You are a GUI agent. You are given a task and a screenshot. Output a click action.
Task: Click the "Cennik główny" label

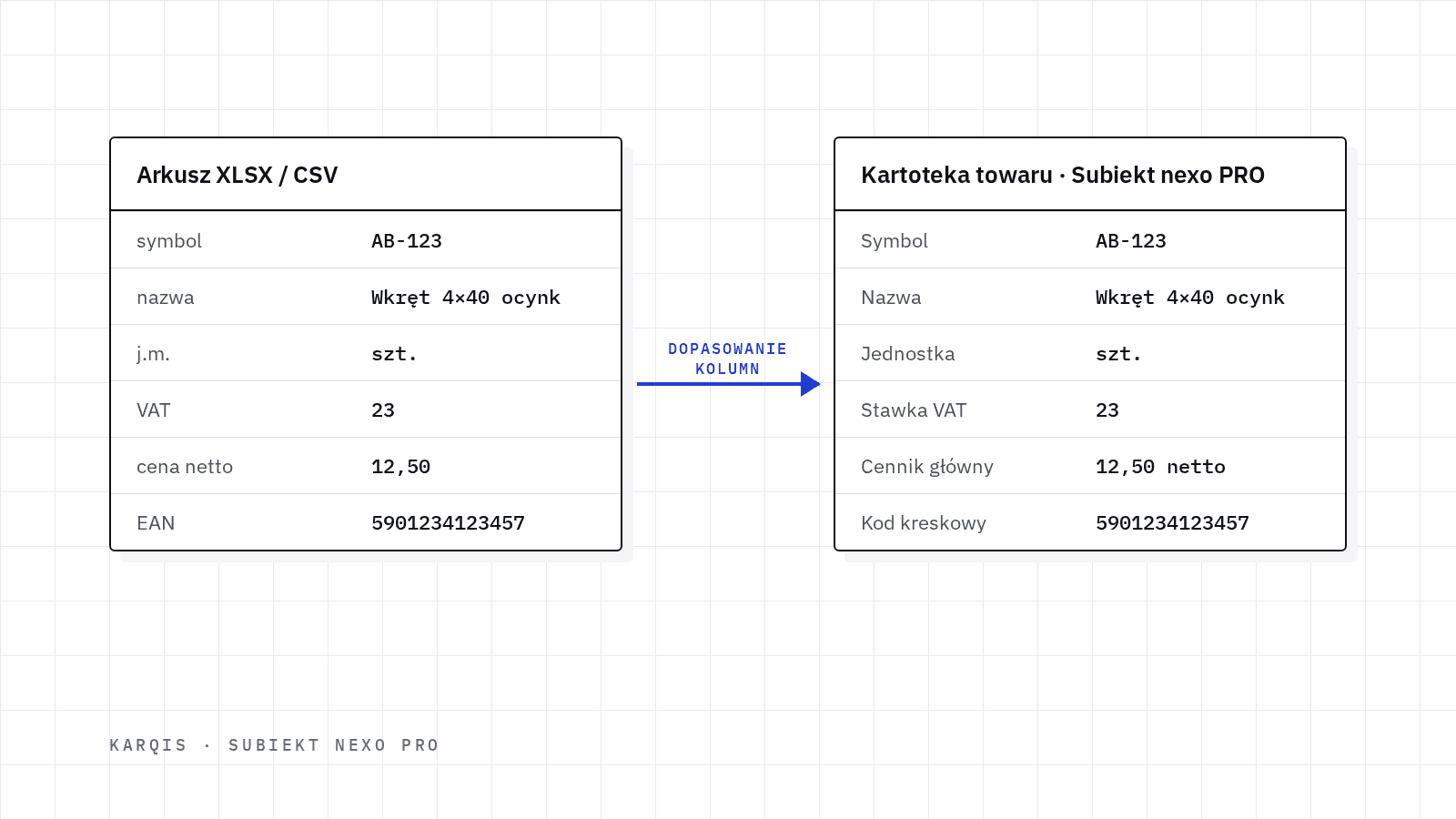927,467
